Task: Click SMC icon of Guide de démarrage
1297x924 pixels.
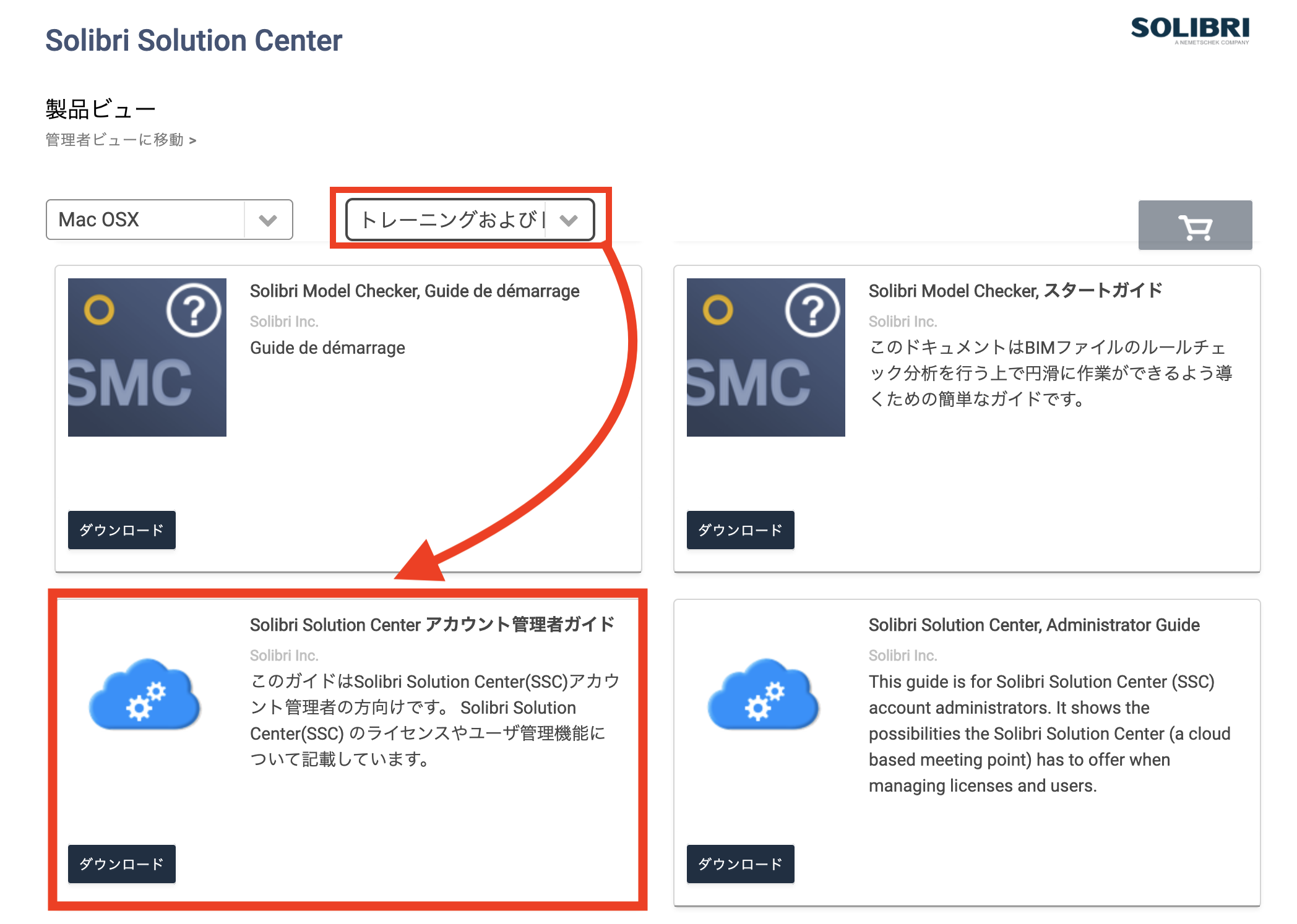Action: pyautogui.click(x=147, y=357)
